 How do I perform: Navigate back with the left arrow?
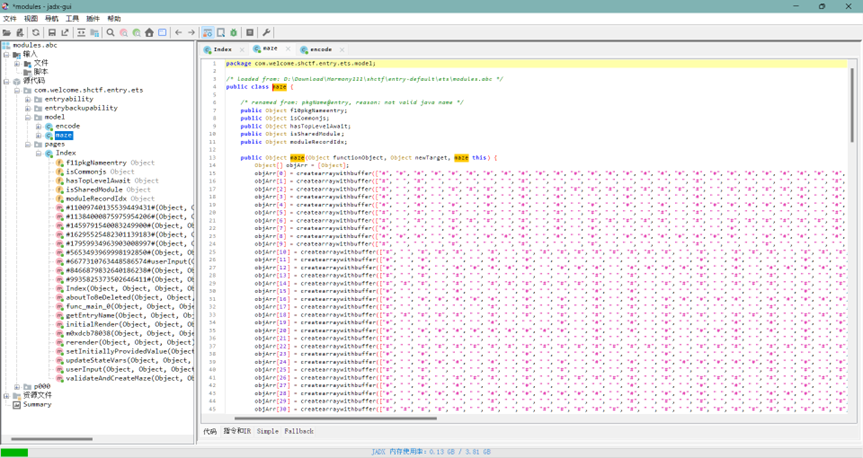(x=178, y=32)
